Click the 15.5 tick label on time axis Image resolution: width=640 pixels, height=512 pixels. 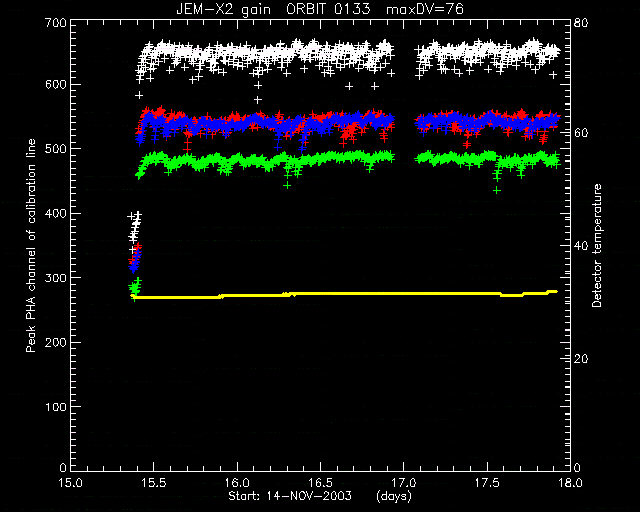154,483
